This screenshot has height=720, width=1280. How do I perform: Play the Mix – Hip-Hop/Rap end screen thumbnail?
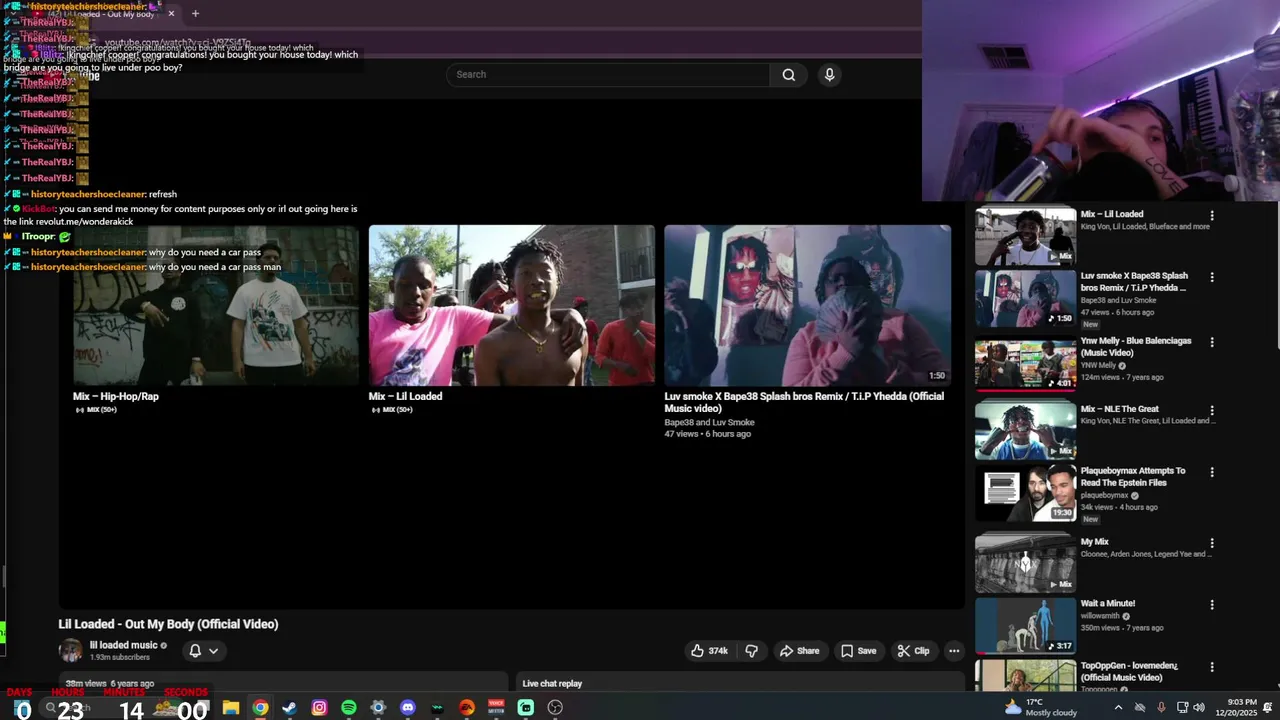click(216, 305)
